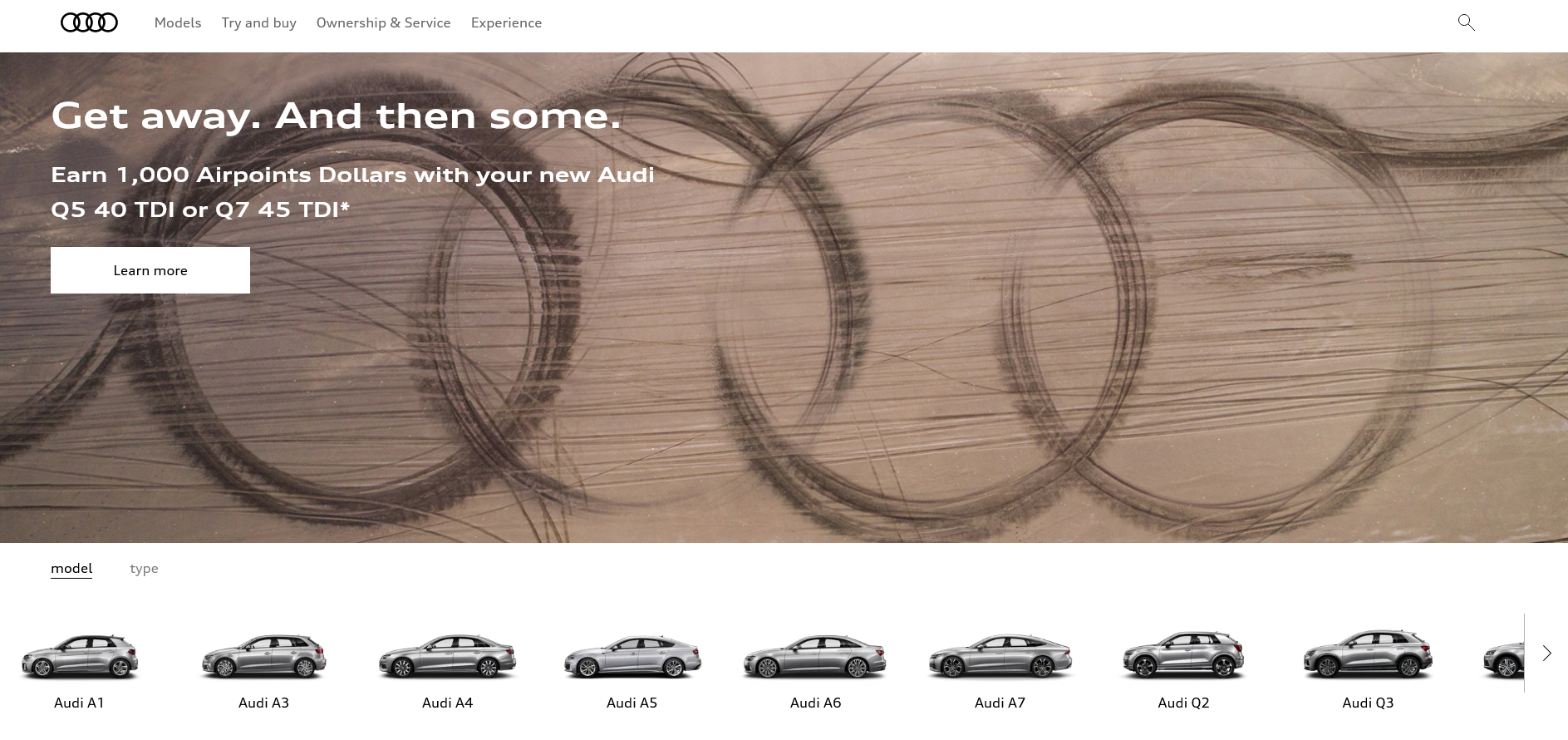Screen dimensions: 1568x740
Task: Click the Learn more button
Action: [x=150, y=270]
